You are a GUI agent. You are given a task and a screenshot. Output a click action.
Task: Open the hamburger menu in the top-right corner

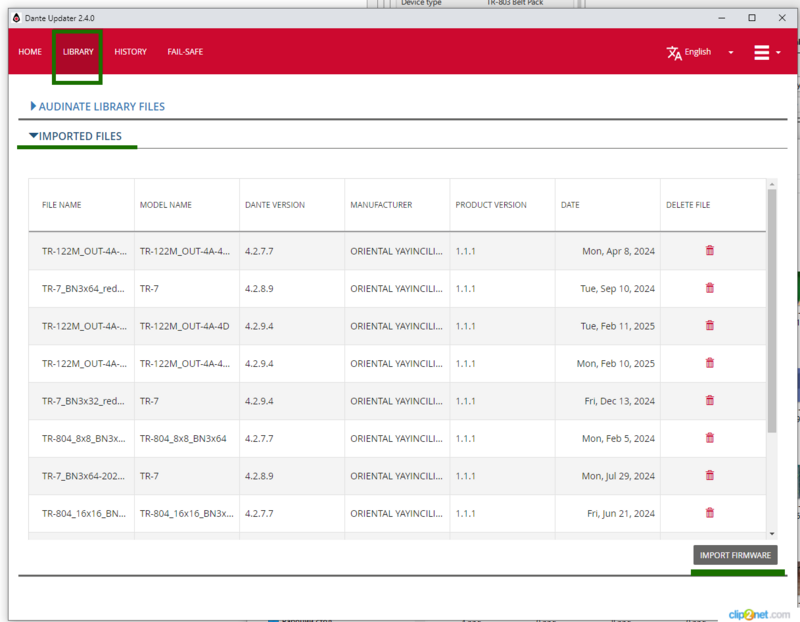(762, 52)
